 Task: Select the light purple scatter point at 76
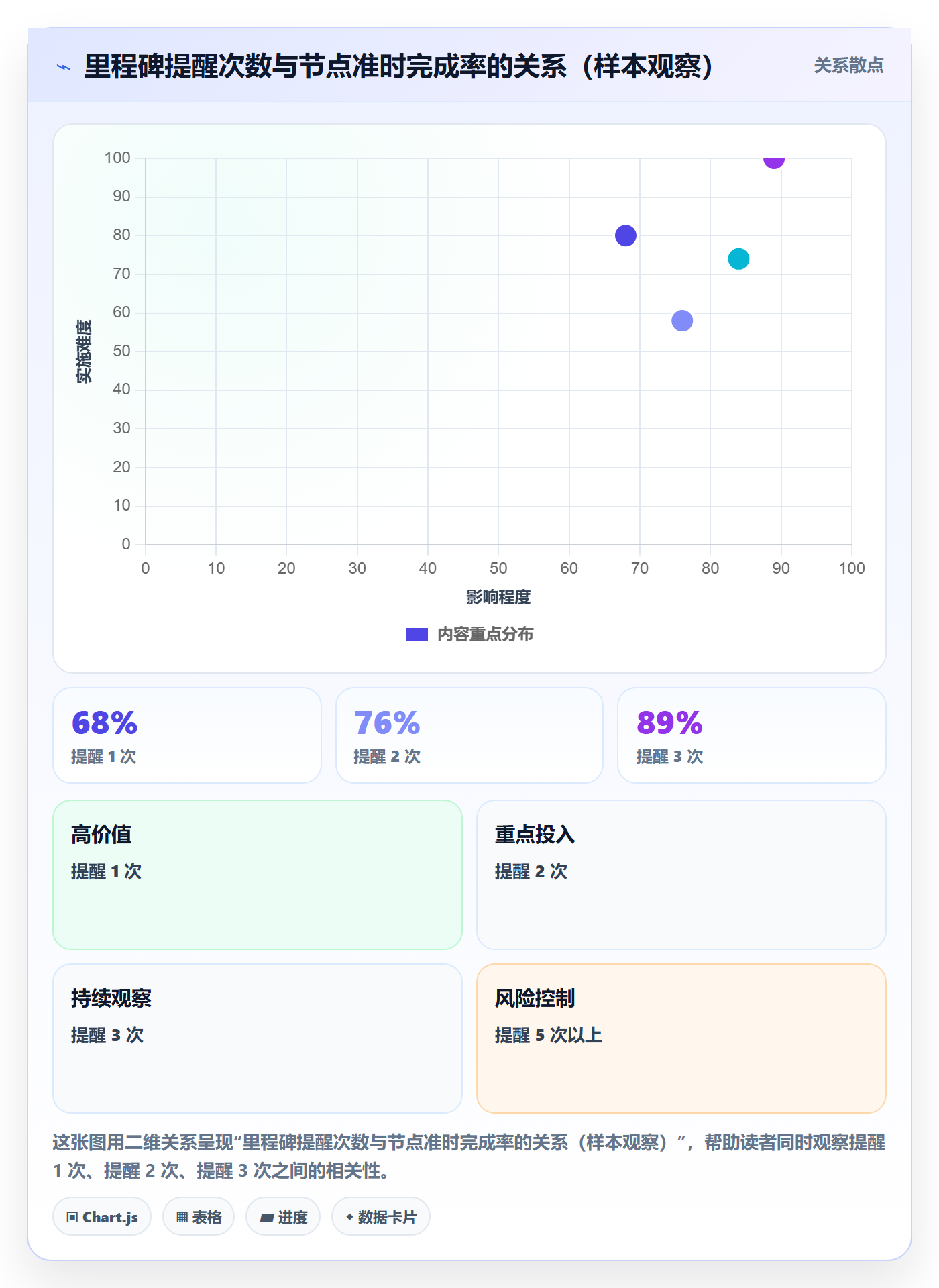click(682, 321)
